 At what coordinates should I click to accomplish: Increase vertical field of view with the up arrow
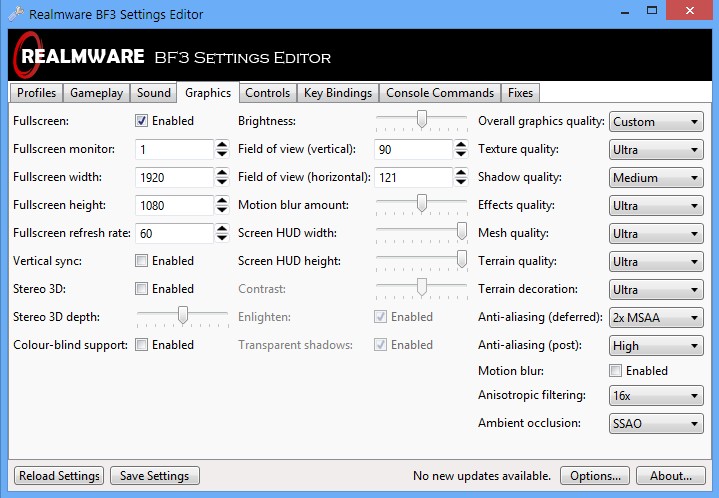coord(460,144)
